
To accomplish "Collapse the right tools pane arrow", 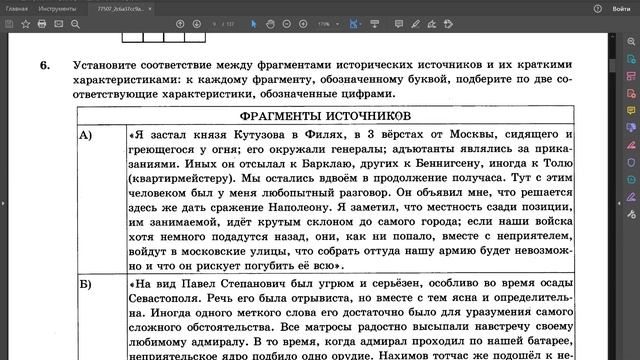I will pyautogui.click(x=619, y=203).
